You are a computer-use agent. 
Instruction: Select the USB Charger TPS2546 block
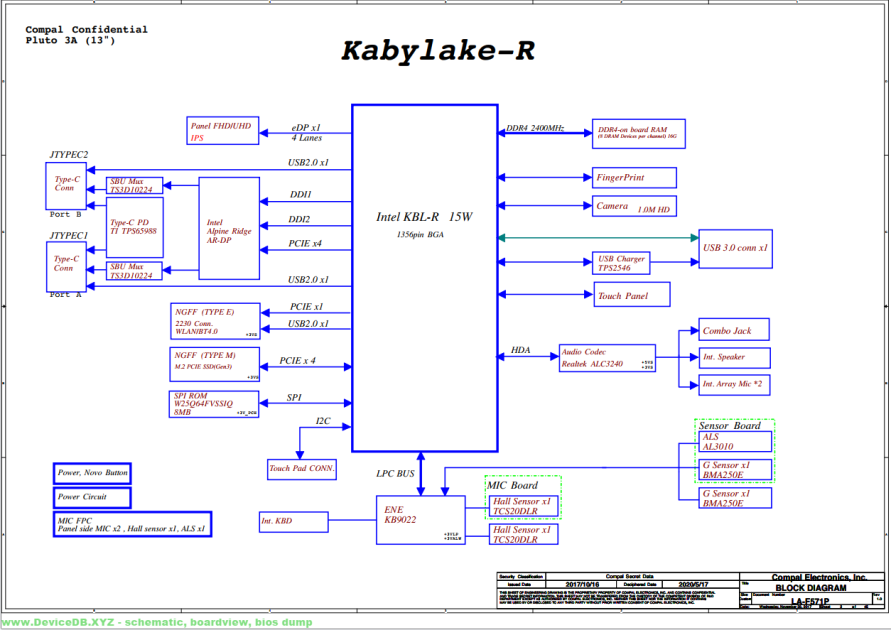[621, 263]
